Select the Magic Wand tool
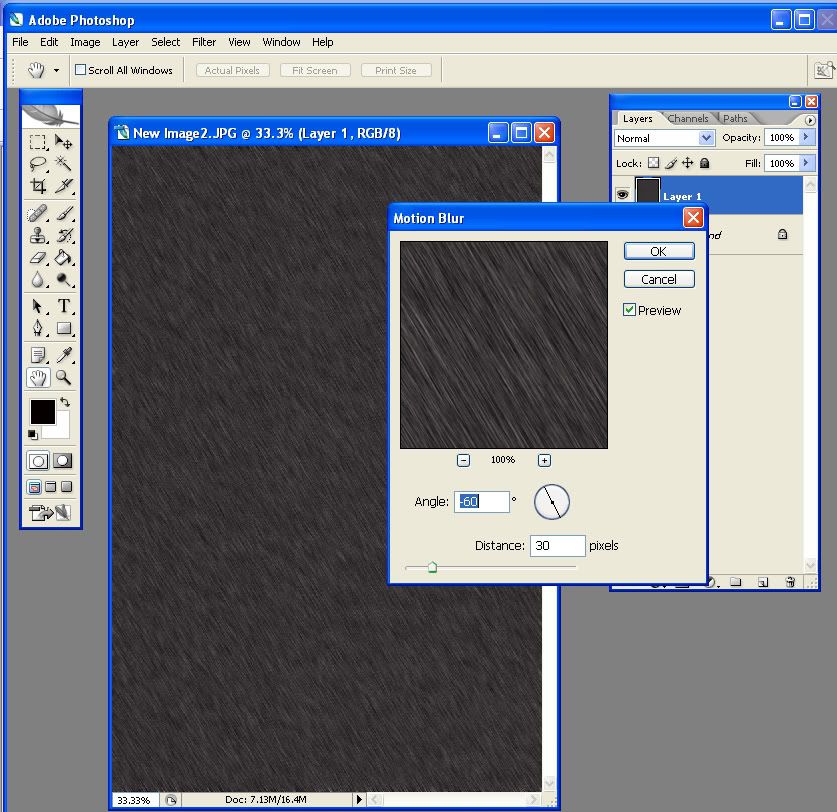Viewport: 837px width, 812px height. tap(64, 163)
